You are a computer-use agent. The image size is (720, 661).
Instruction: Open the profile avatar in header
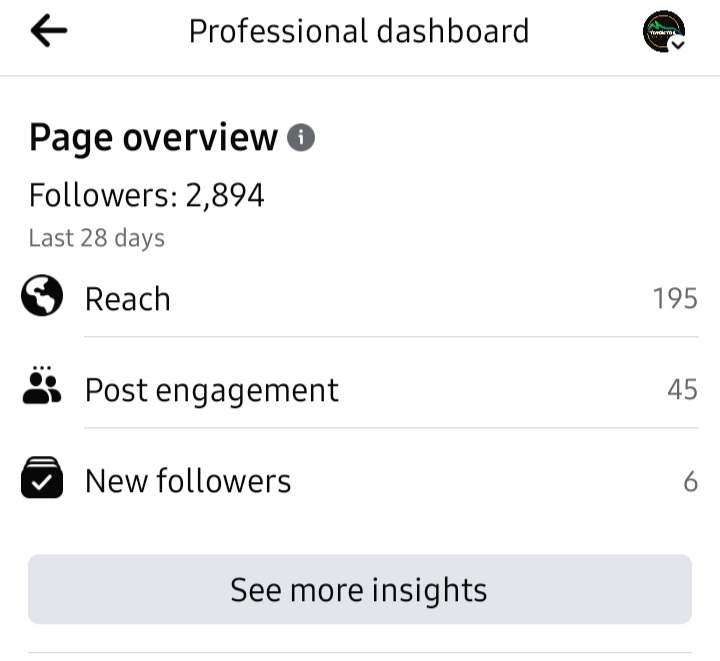pos(663,32)
